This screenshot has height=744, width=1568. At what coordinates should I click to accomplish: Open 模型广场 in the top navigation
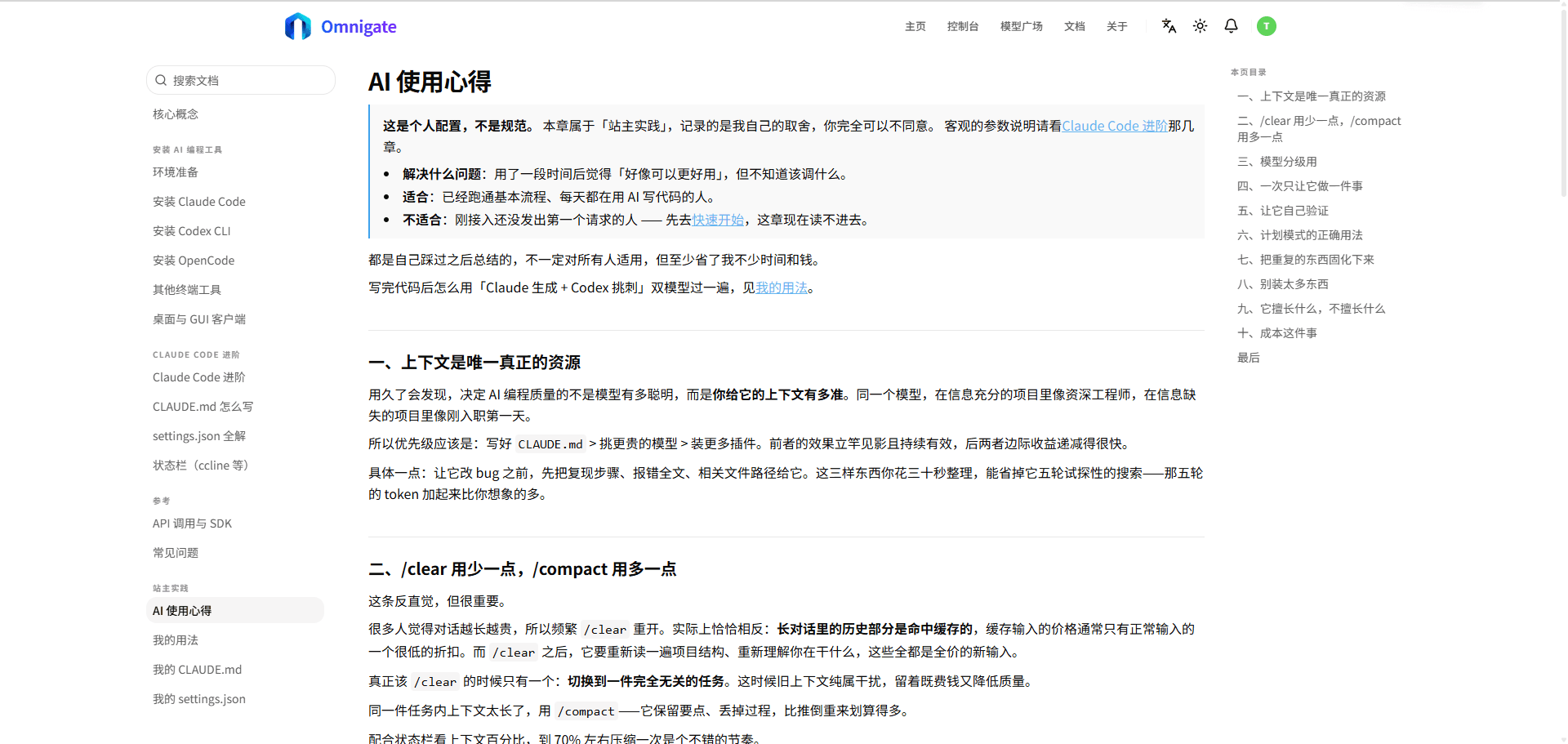tap(1021, 26)
